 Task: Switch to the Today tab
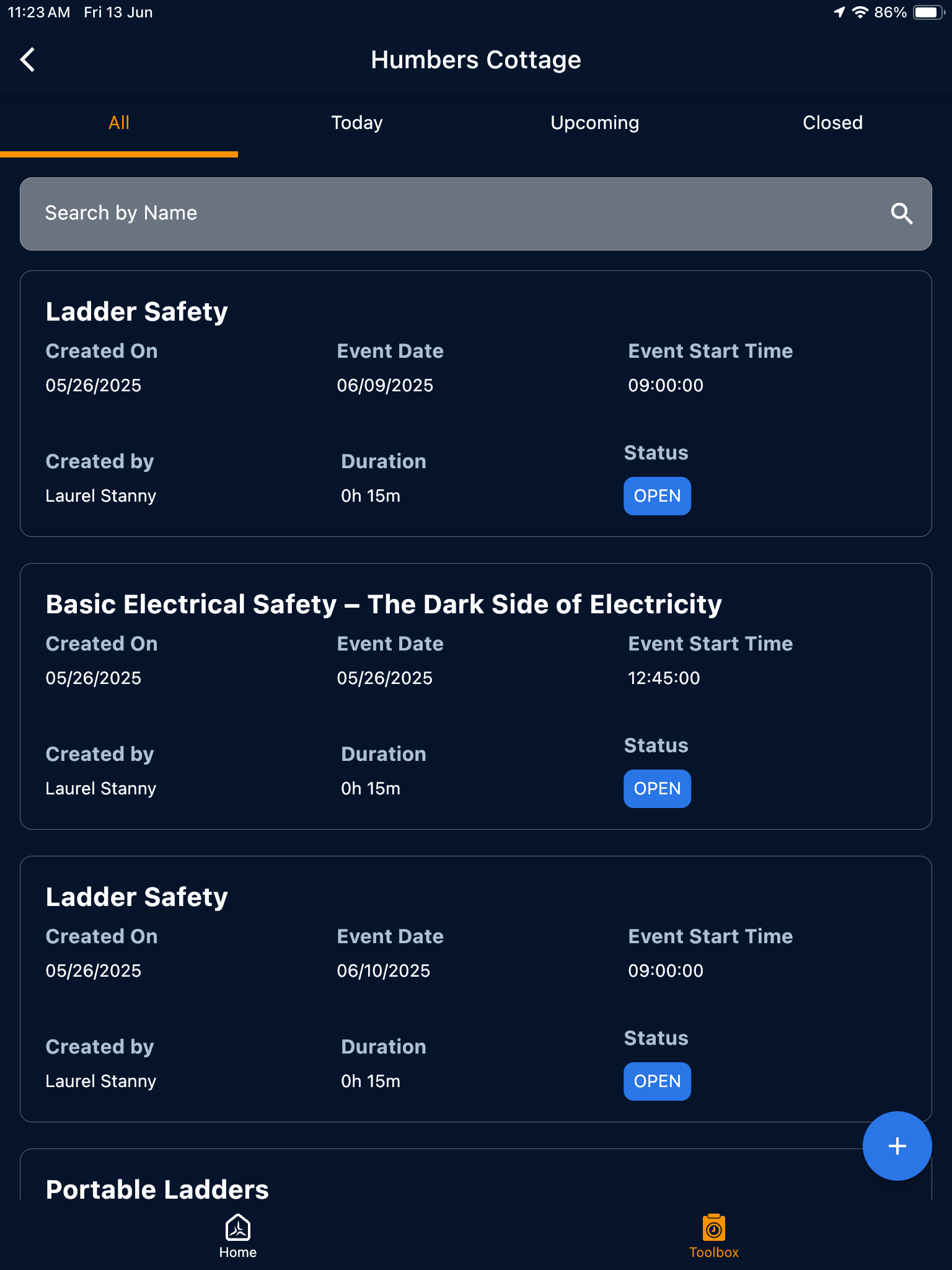tap(357, 123)
